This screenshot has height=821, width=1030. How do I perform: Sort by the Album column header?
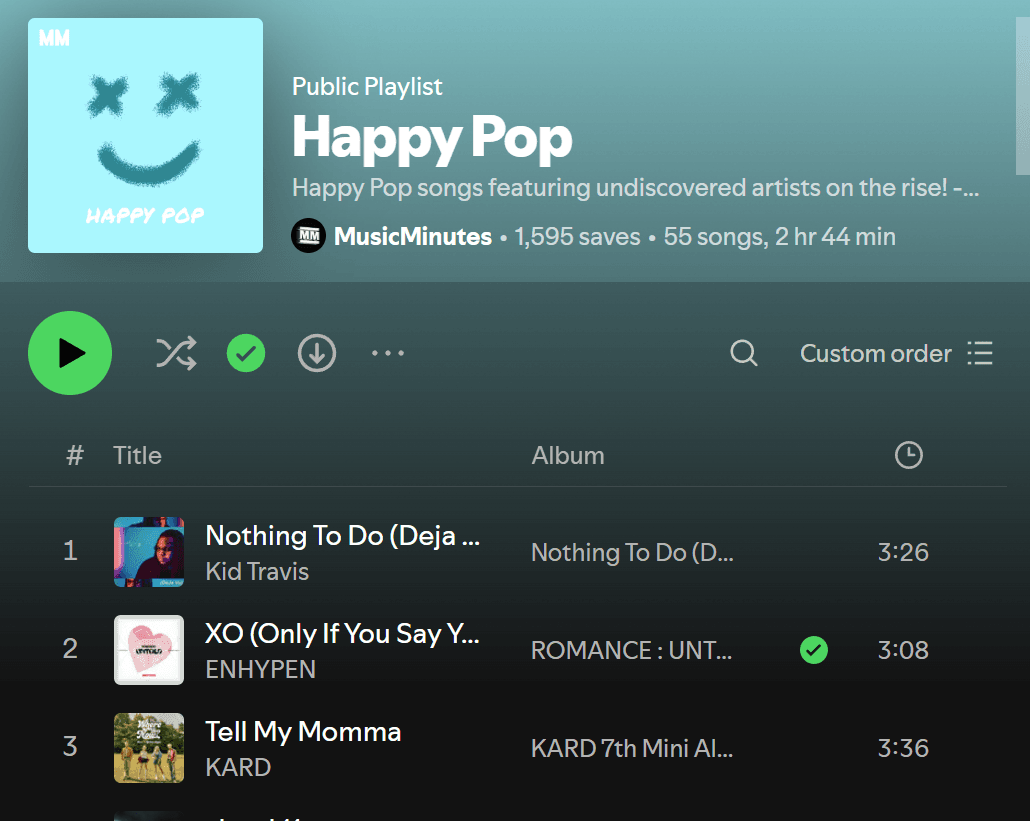[x=567, y=455]
